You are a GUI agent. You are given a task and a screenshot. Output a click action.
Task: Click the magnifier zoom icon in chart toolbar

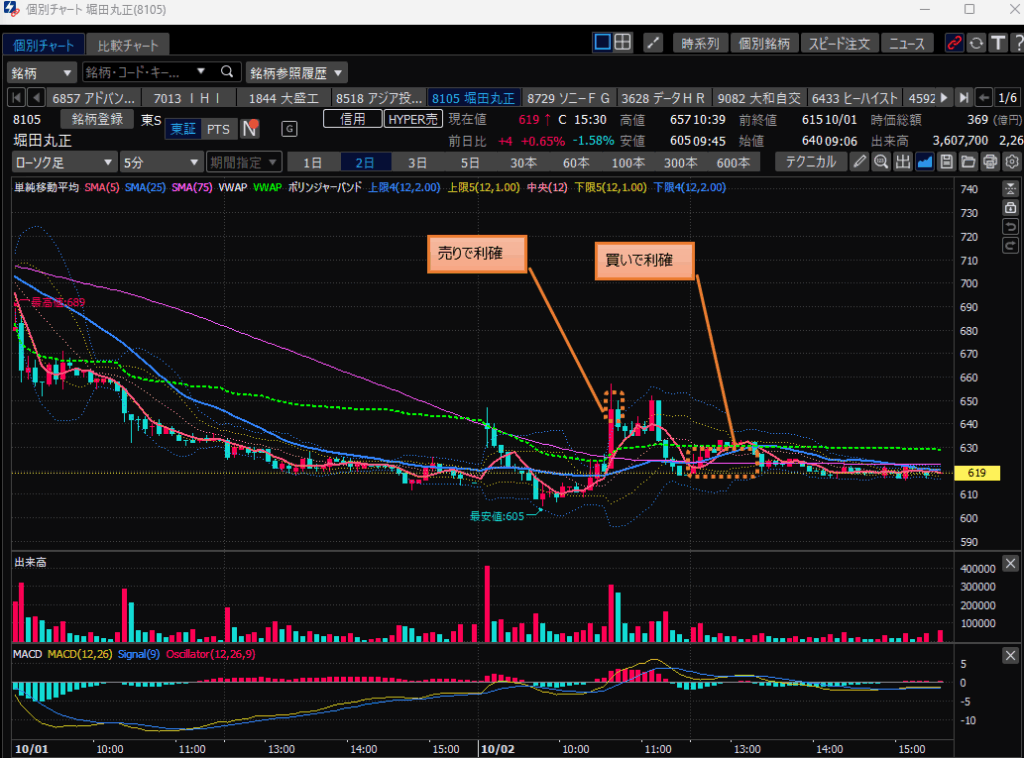881,162
